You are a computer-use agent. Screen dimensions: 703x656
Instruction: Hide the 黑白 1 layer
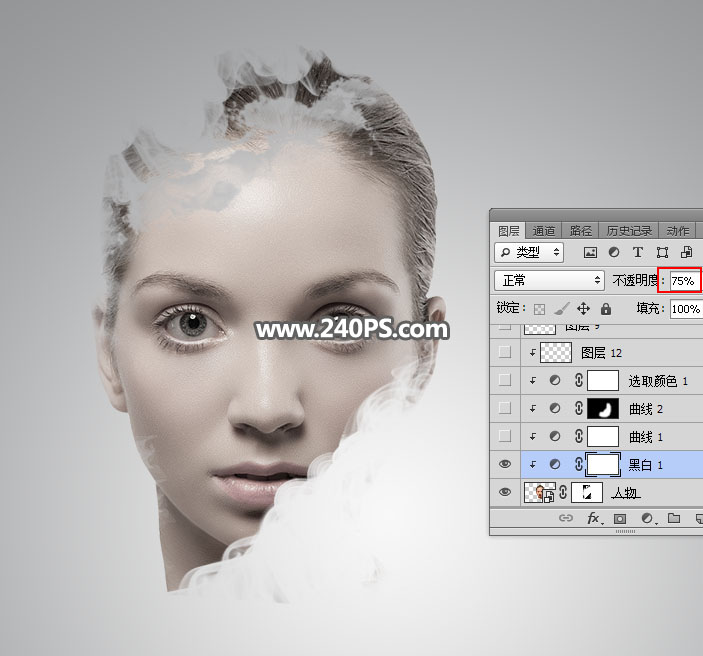click(x=505, y=465)
